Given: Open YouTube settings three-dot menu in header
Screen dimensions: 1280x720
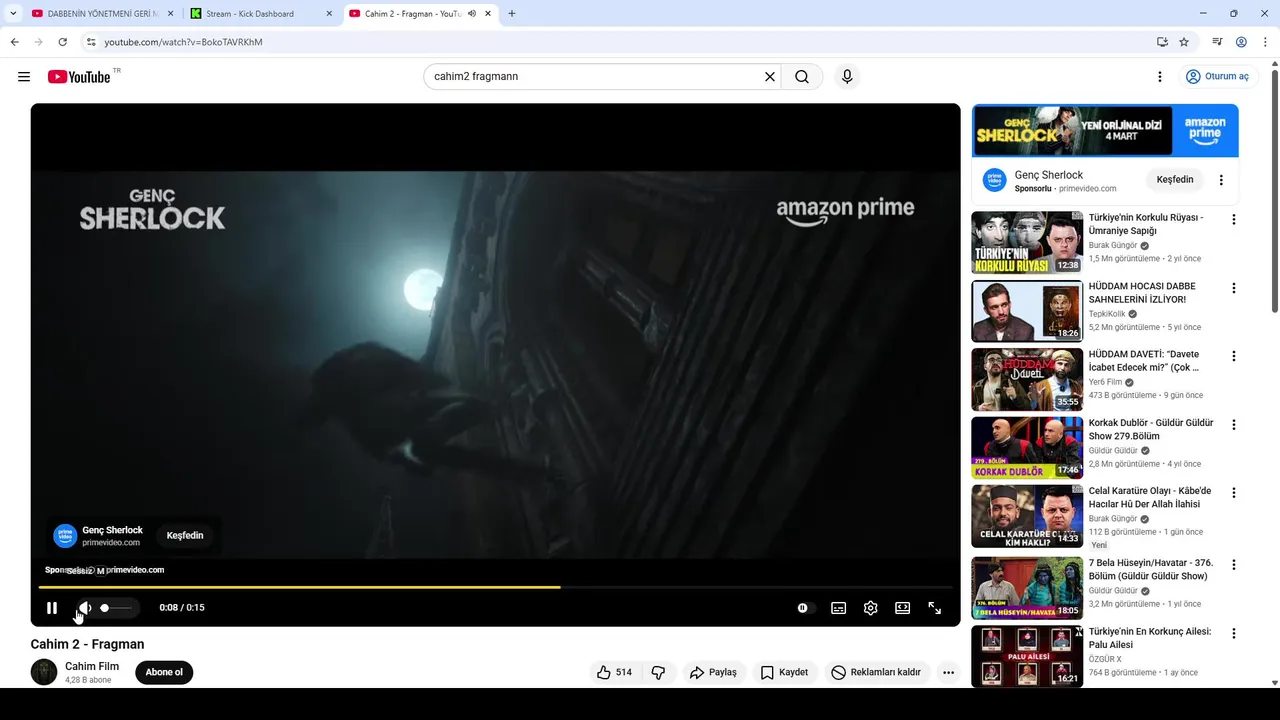Looking at the screenshot, I should pyautogui.click(x=1160, y=77).
